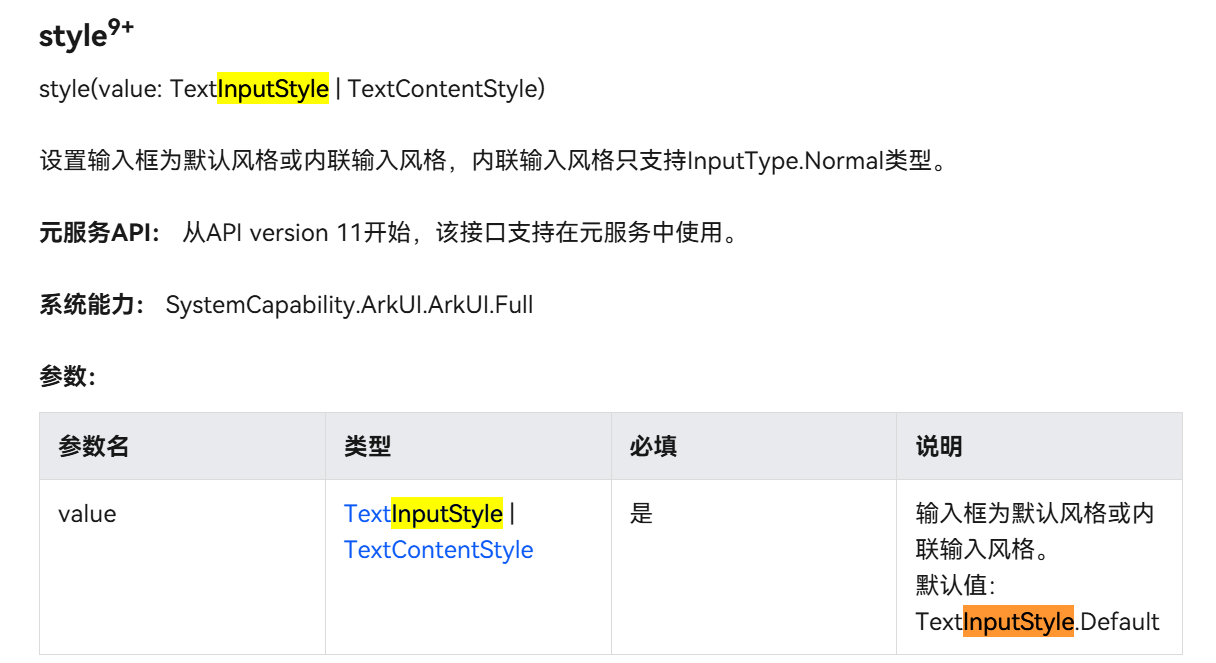Click the 参数 section label
The width and height of the screenshot is (1216, 663).
(66, 377)
